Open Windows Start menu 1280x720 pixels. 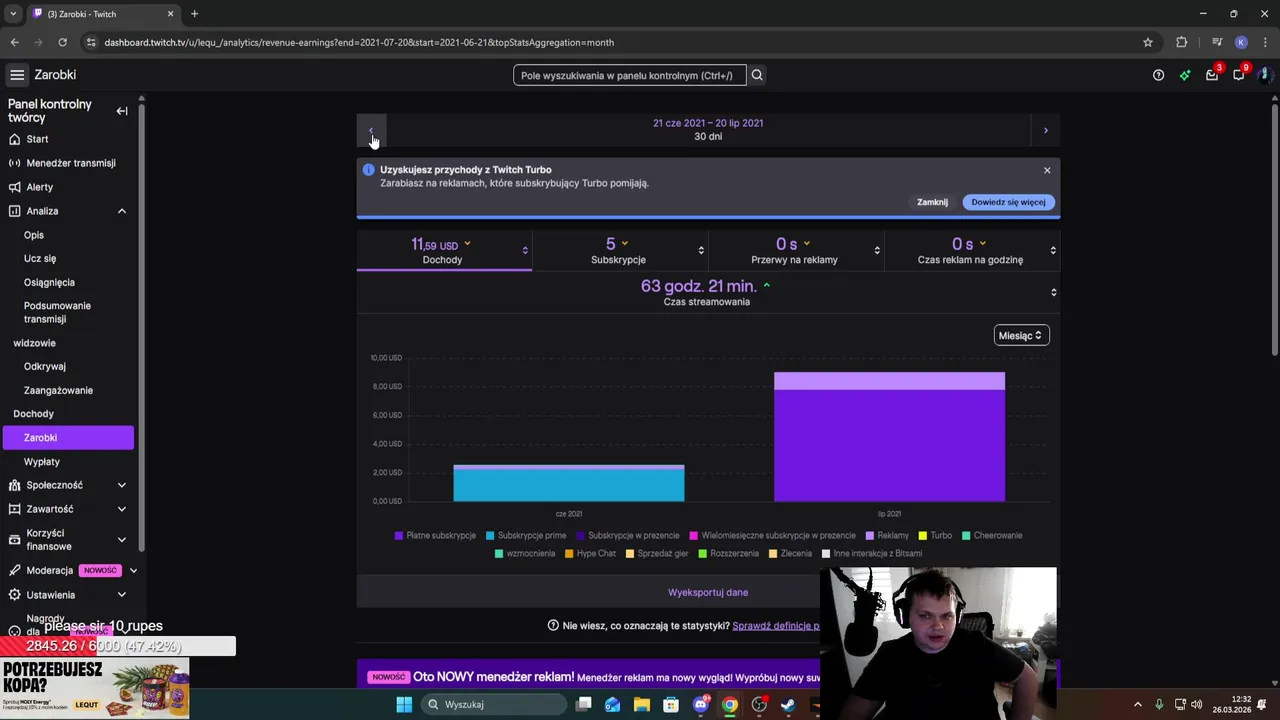click(404, 704)
